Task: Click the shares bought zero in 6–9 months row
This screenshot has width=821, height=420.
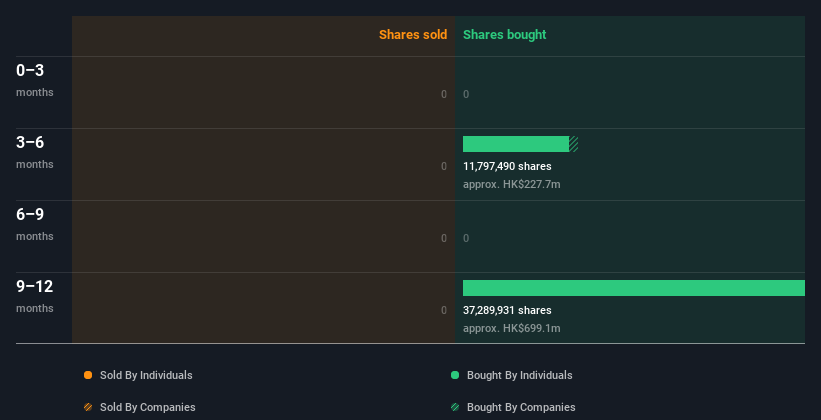Action: [x=466, y=238]
